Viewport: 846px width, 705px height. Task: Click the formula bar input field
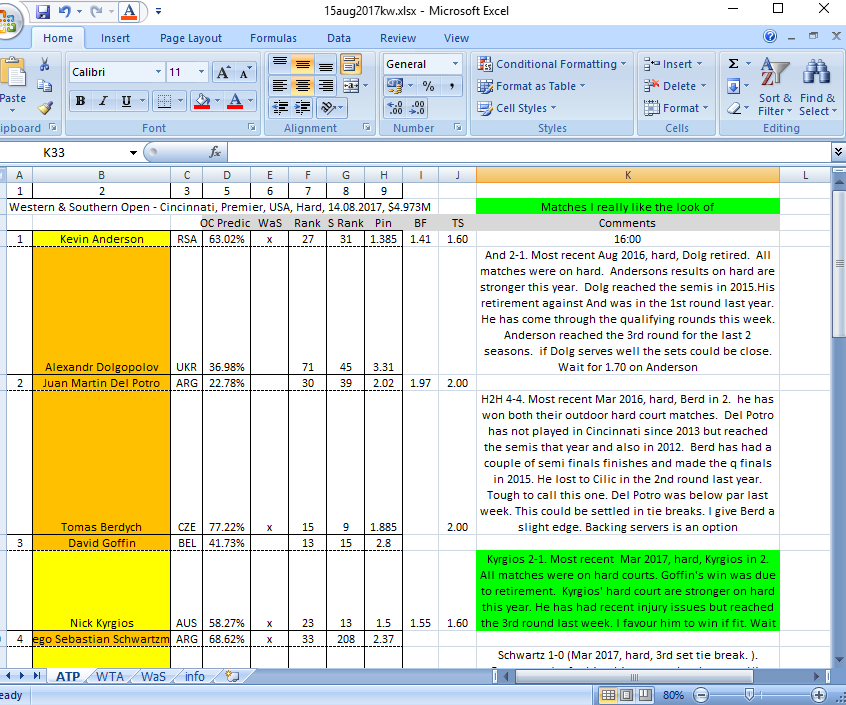click(529, 153)
